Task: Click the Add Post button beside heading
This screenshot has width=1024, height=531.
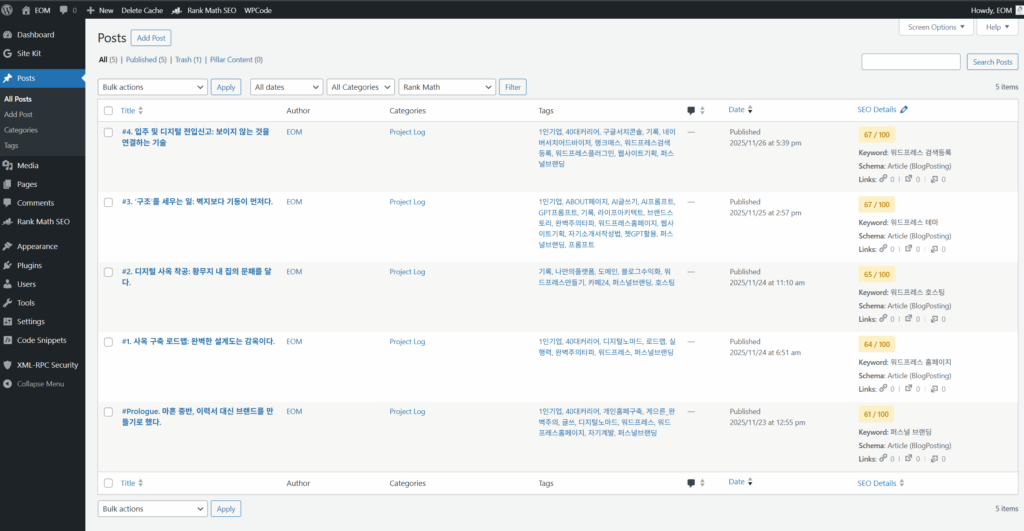Action: pos(151,38)
